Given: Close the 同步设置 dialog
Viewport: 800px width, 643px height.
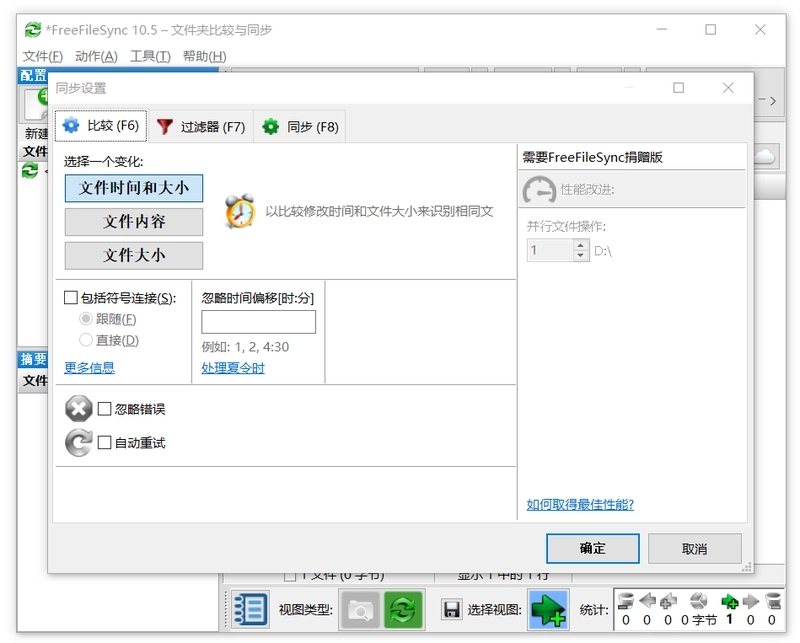Looking at the screenshot, I should click(728, 88).
